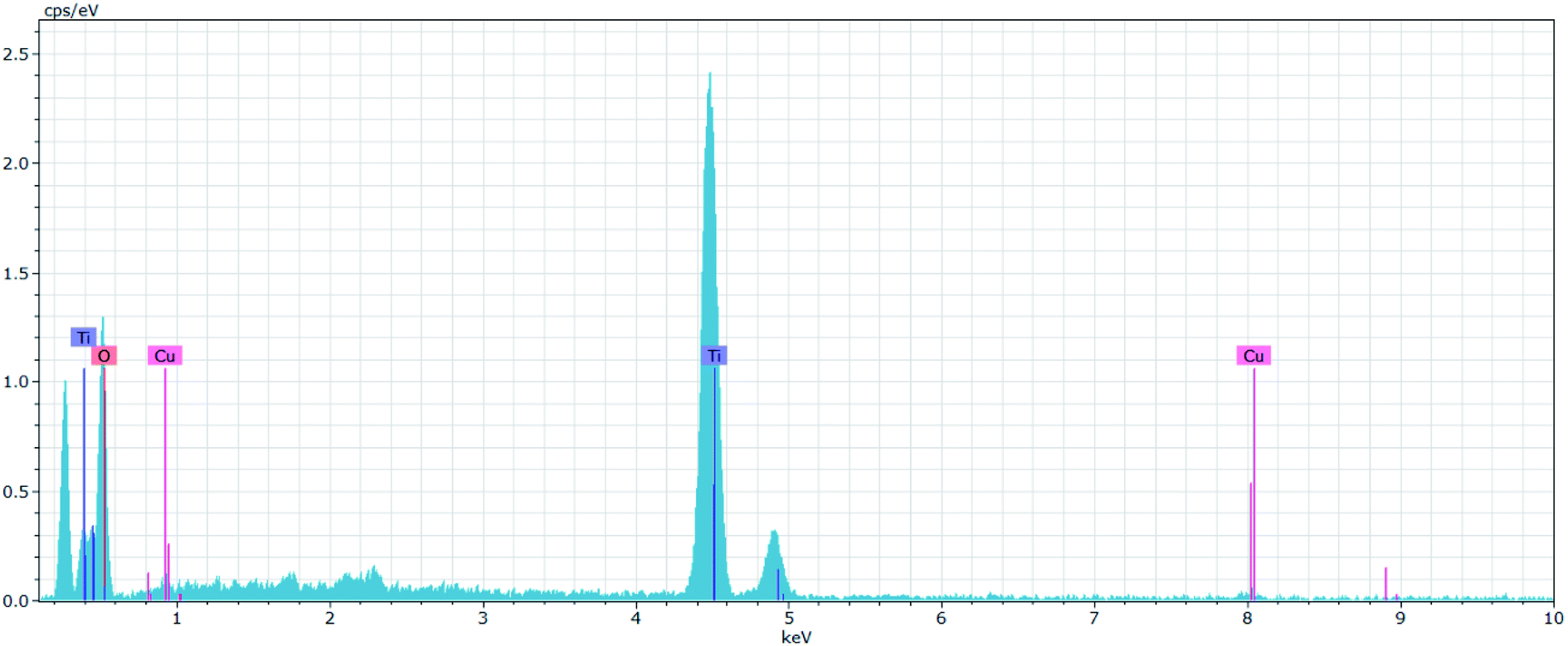Click the 0.5 value on the y-axis
The image size is (1568, 646).
[x=16, y=491]
